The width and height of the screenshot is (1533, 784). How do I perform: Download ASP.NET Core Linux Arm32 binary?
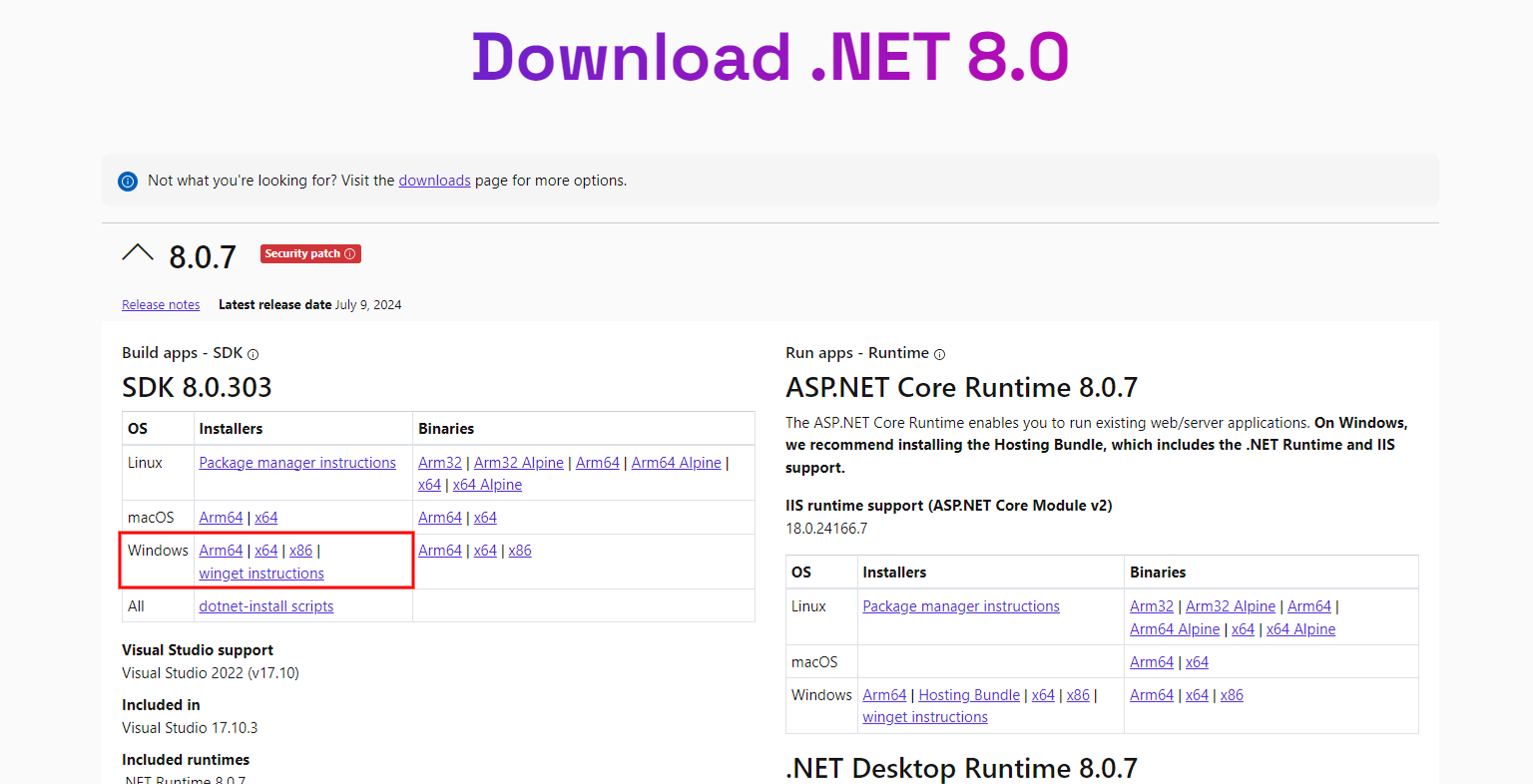pos(1152,606)
